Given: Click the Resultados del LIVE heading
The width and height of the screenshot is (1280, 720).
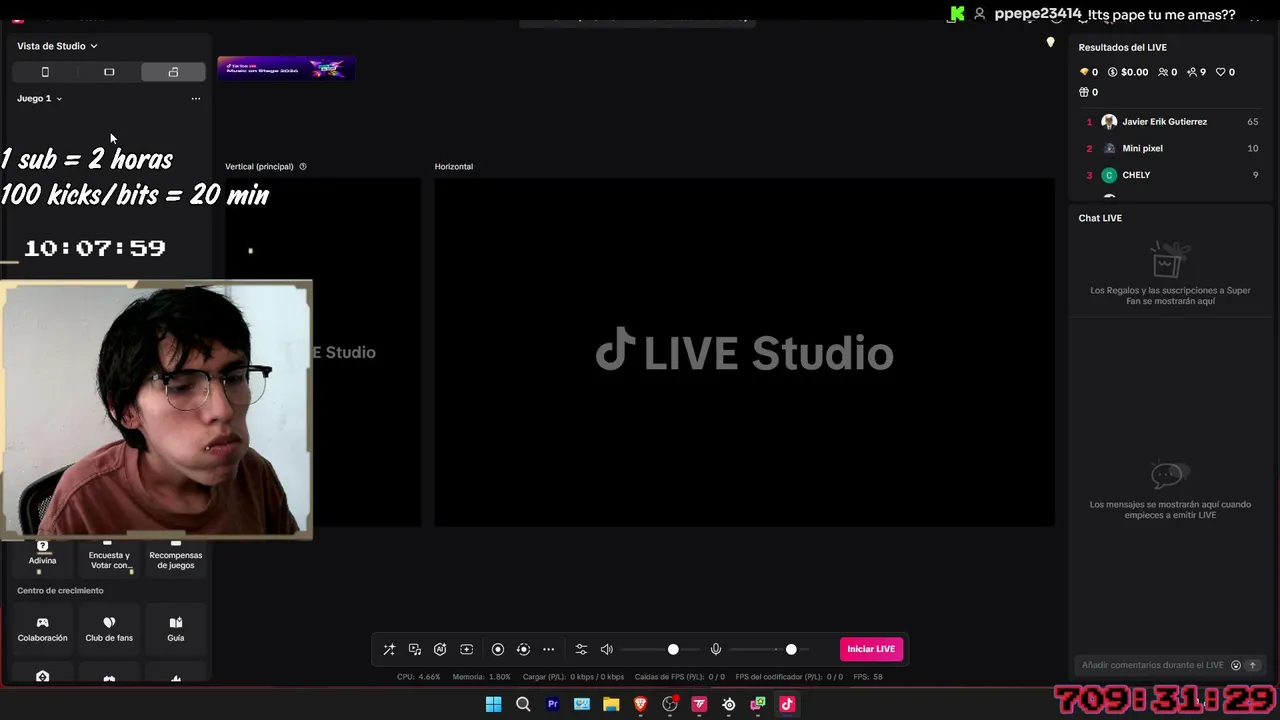Looking at the screenshot, I should (1122, 47).
